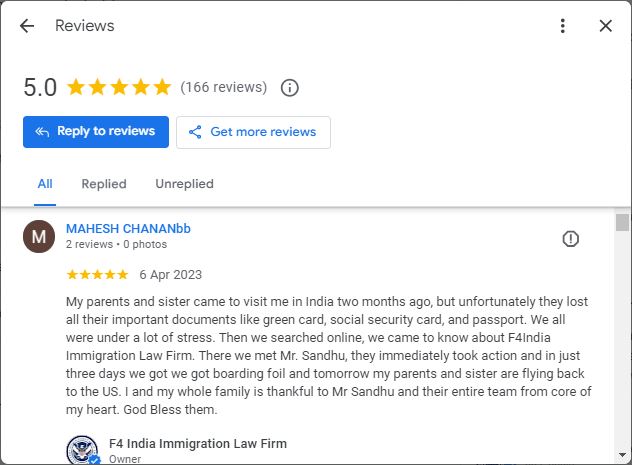Open MAHESH CHANANbb's profile link
The width and height of the screenshot is (632, 465).
point(128,228)
